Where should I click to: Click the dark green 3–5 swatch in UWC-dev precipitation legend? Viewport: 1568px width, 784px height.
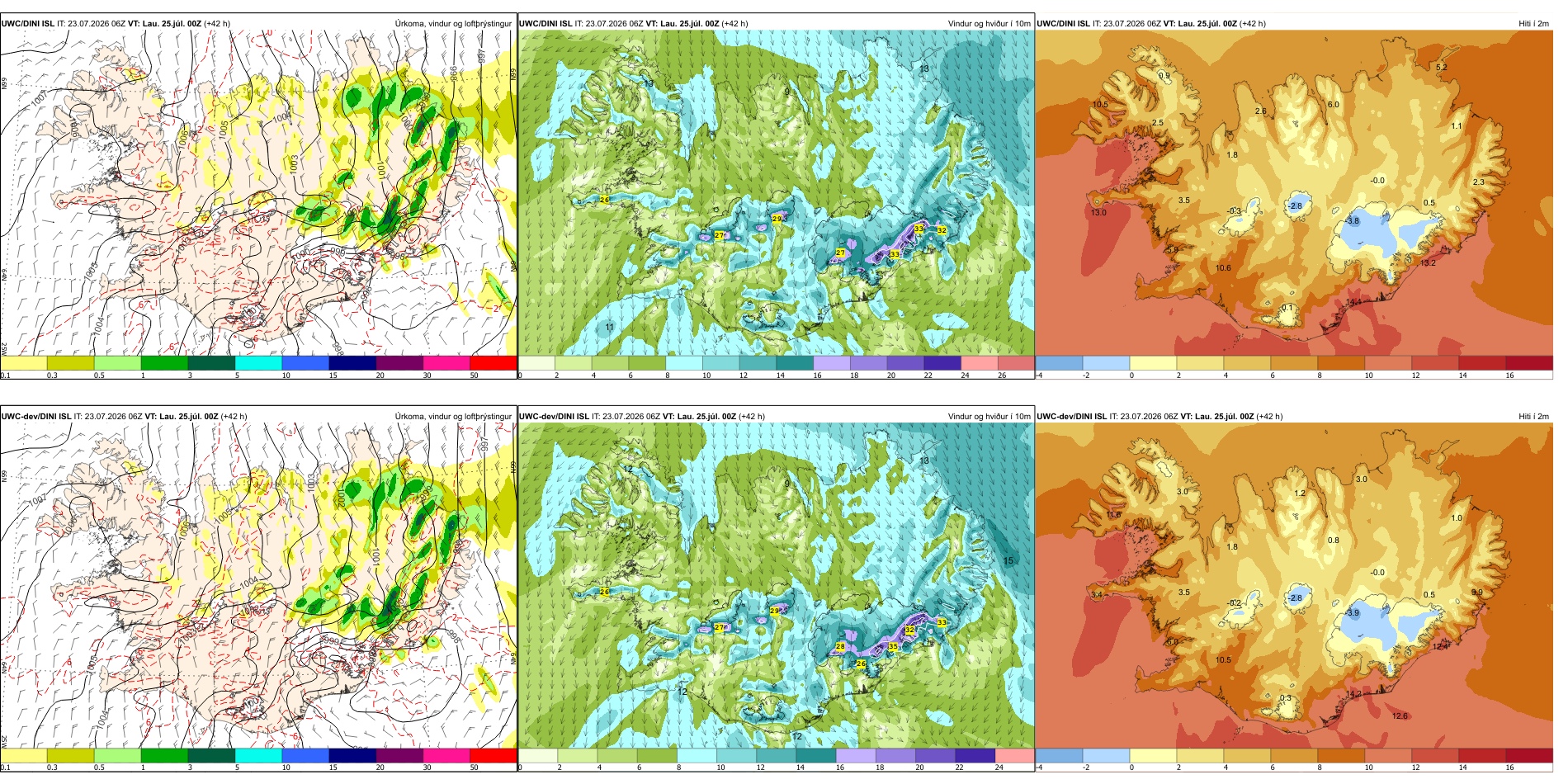pos(211,755)
